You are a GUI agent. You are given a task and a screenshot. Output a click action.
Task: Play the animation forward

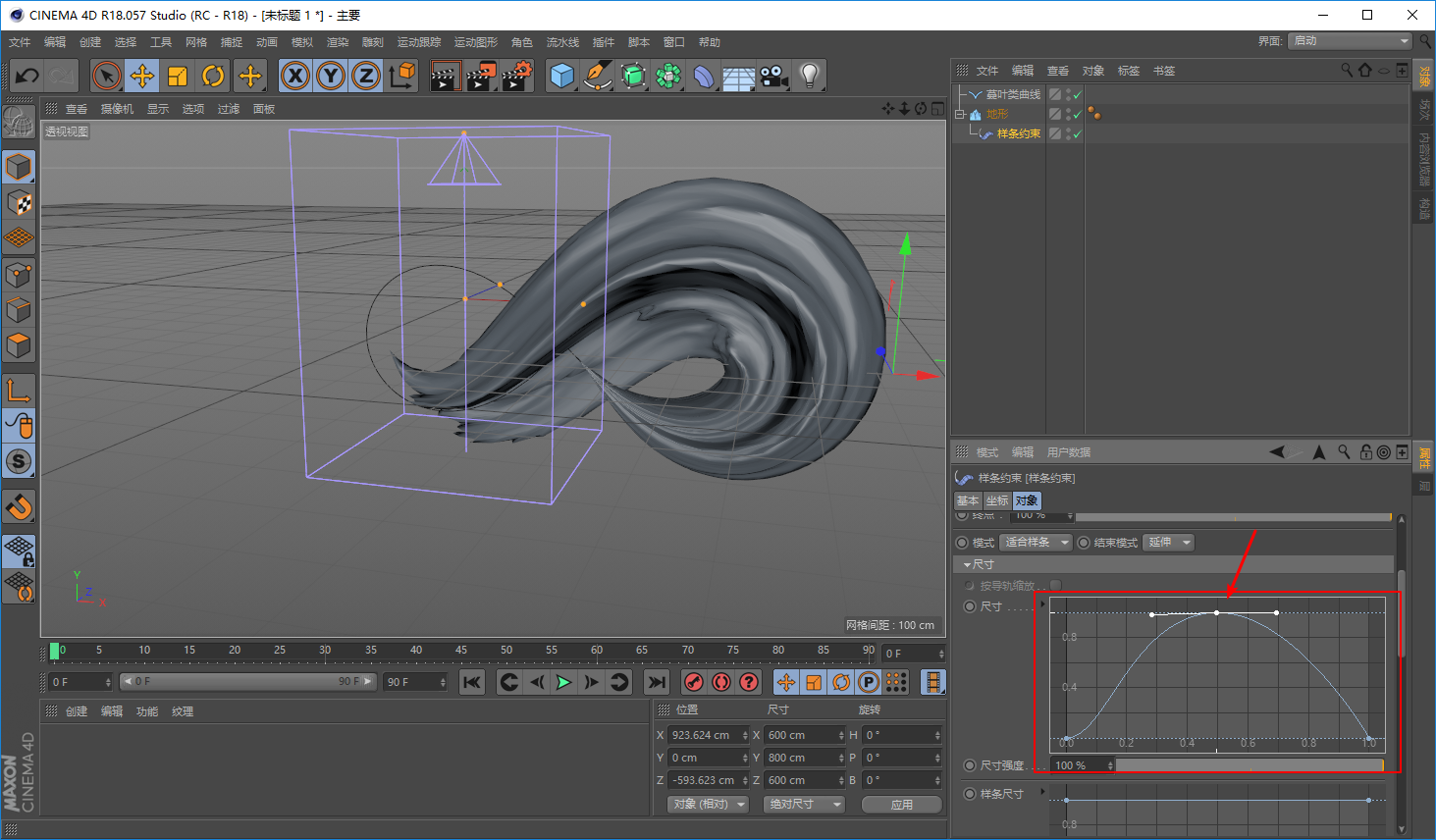coord(563,682)
